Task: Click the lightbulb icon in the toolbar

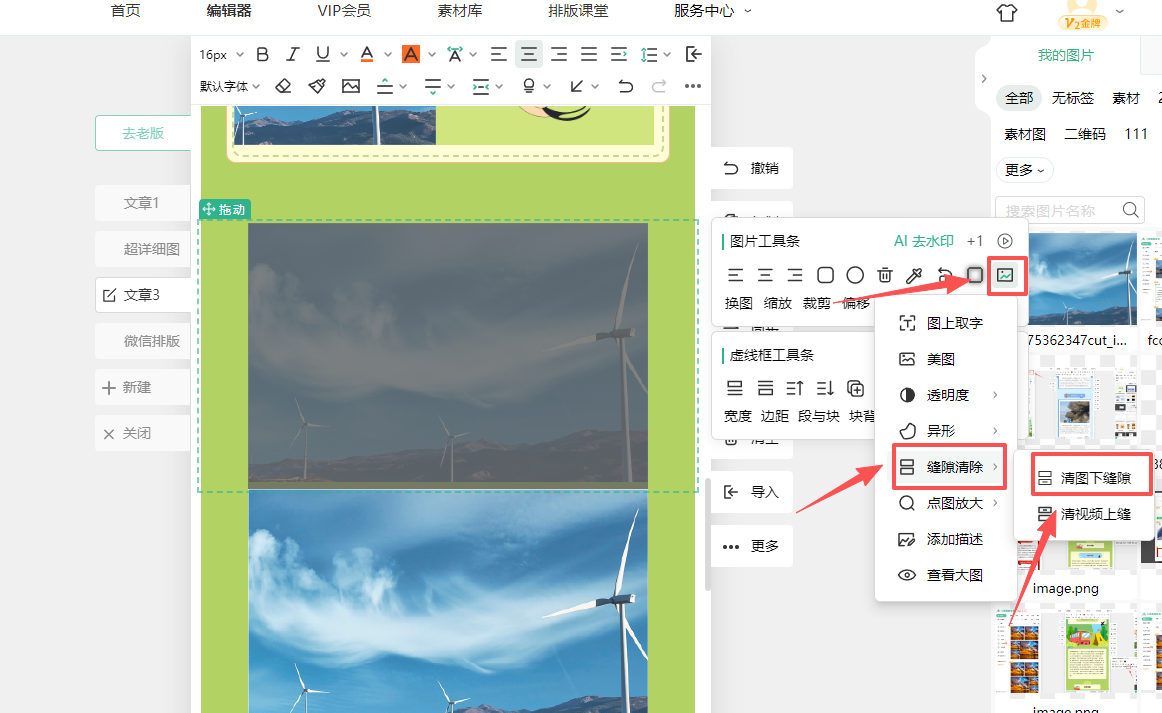Action: click(x=529, y=86)
